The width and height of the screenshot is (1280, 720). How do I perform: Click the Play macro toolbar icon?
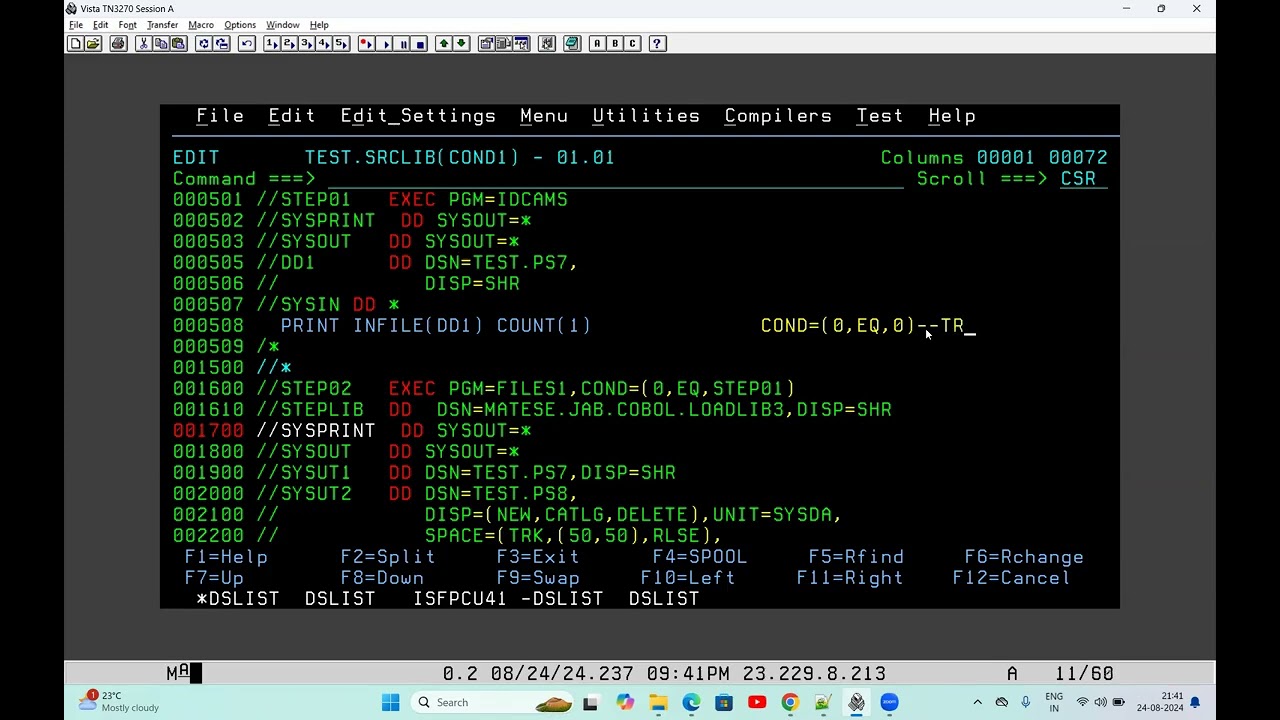coord(385,43)
